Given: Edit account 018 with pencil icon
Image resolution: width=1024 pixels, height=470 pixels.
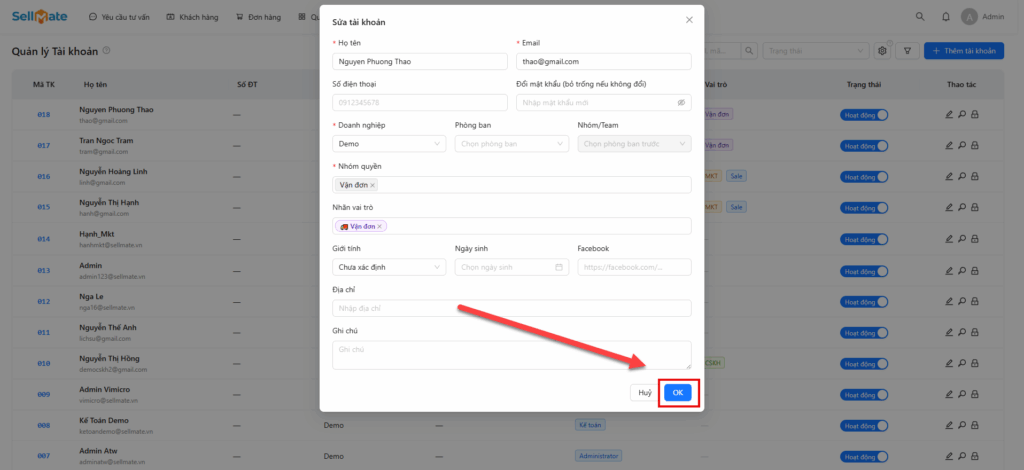Looking at the screenshot, I should (949, 115).
